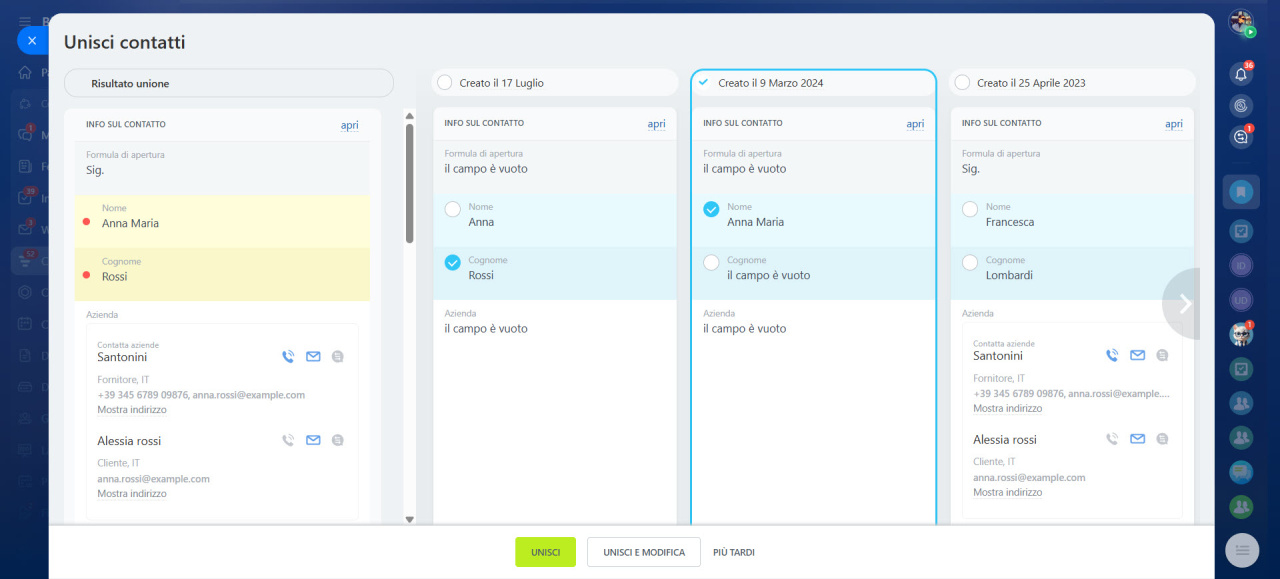1280x579 pixels.
Task: Click the UNISCI green button
Action: tap(545, 552)
